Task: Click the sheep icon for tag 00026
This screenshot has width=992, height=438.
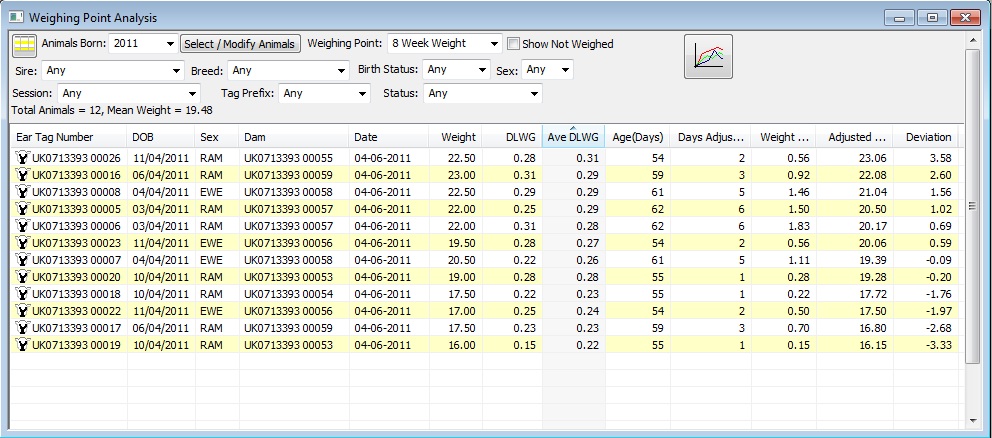Action: click(x=22, y=158)
